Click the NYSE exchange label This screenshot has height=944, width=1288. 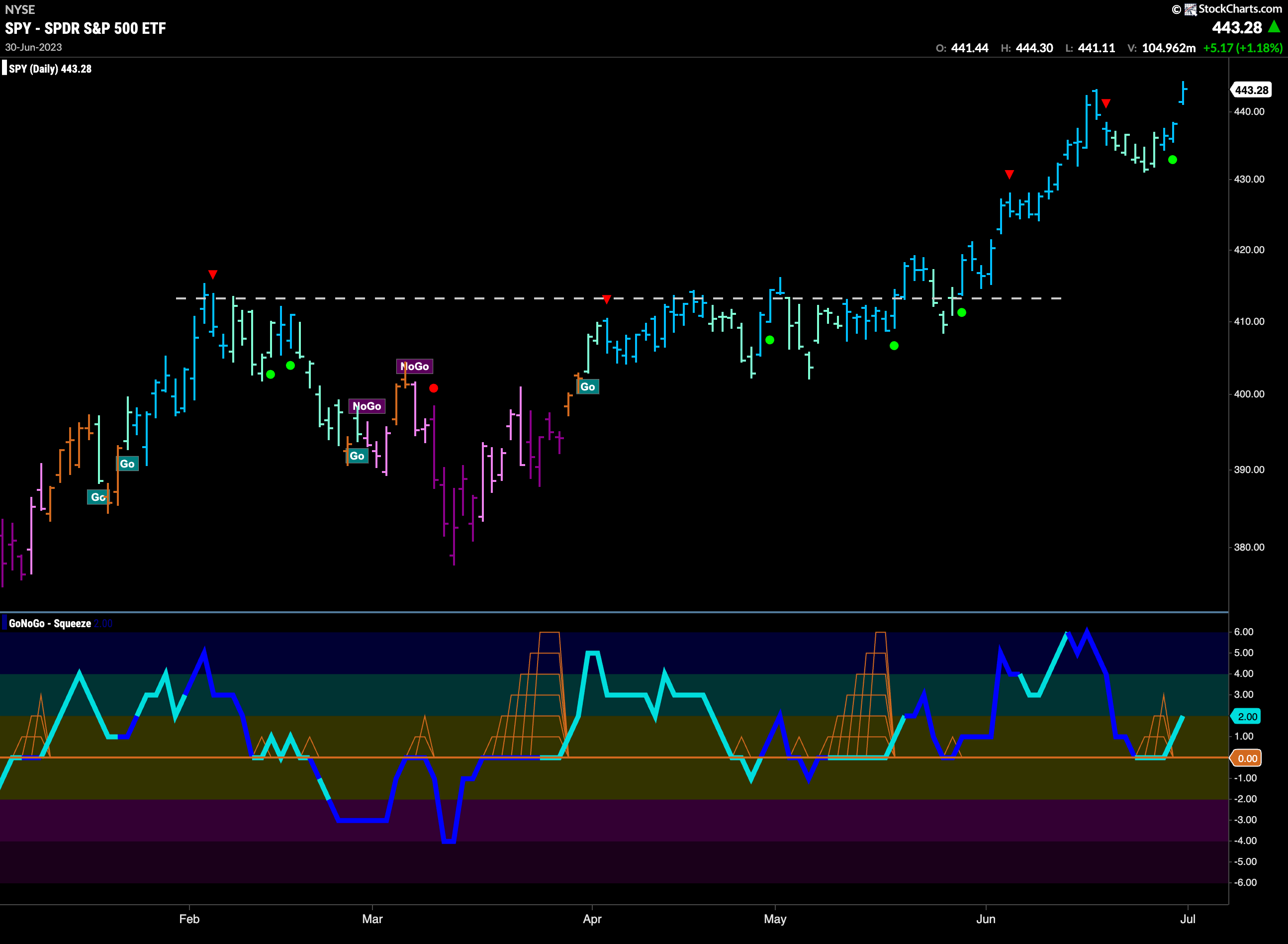(20, 10)
